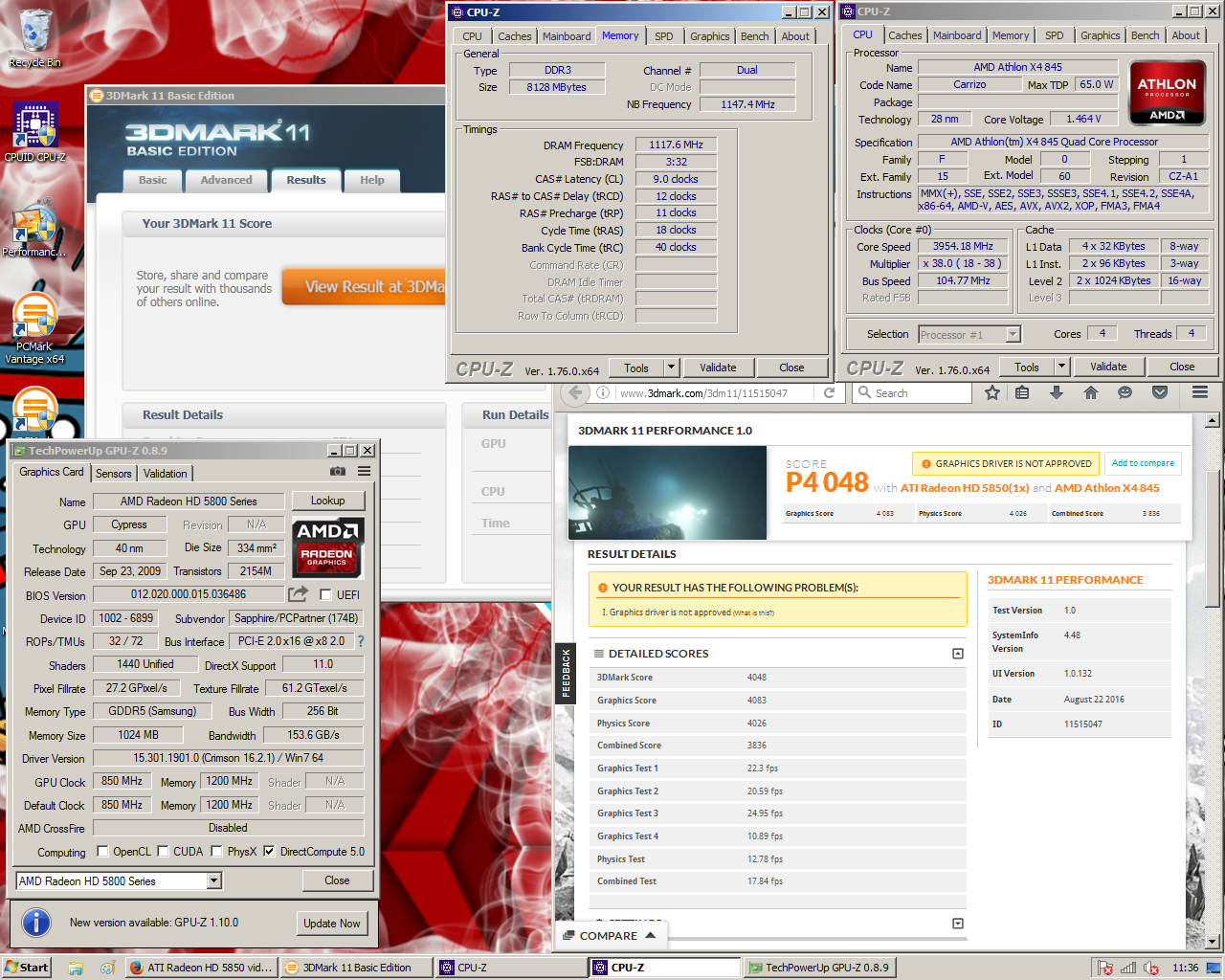This screenshot has height=980, width=1225.
Task: Expand the section below Combined Test
Action: point(958,924)
